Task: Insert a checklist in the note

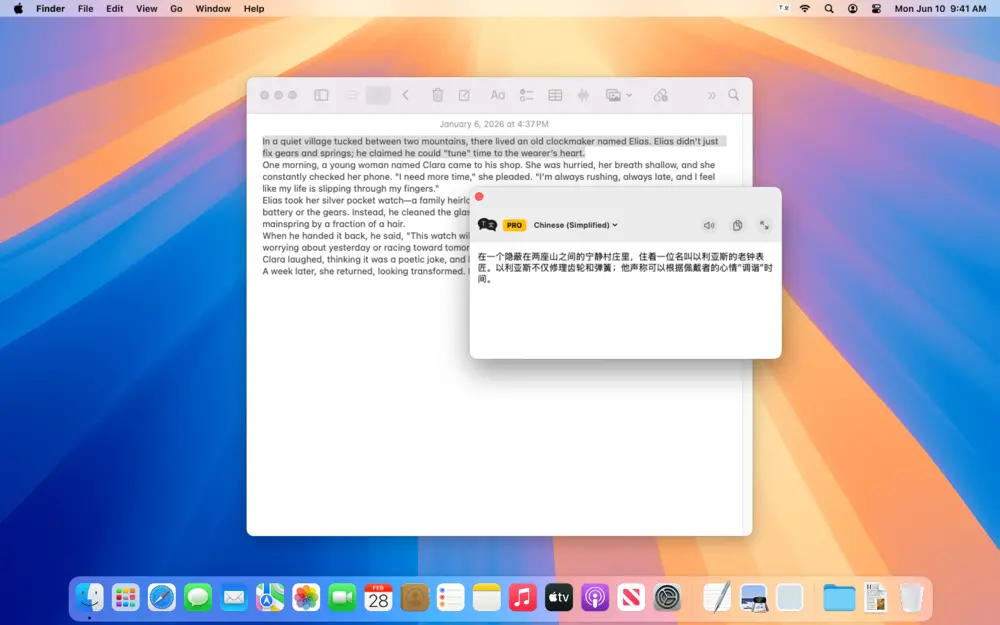Action: (x=527, y=94)
